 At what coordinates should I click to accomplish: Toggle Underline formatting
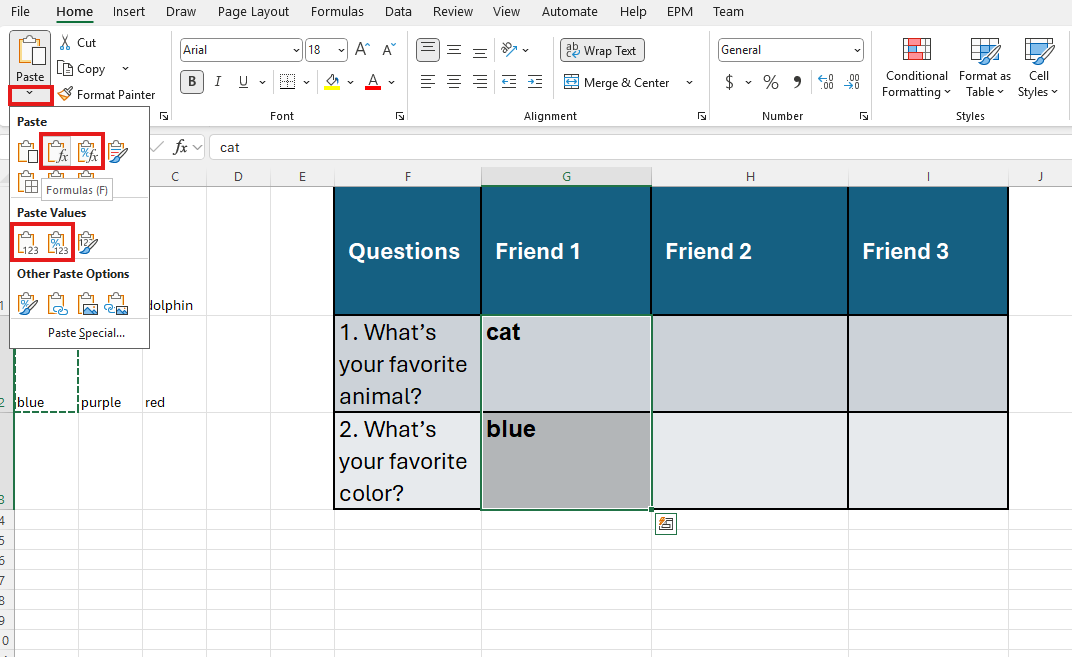[243, 82]
